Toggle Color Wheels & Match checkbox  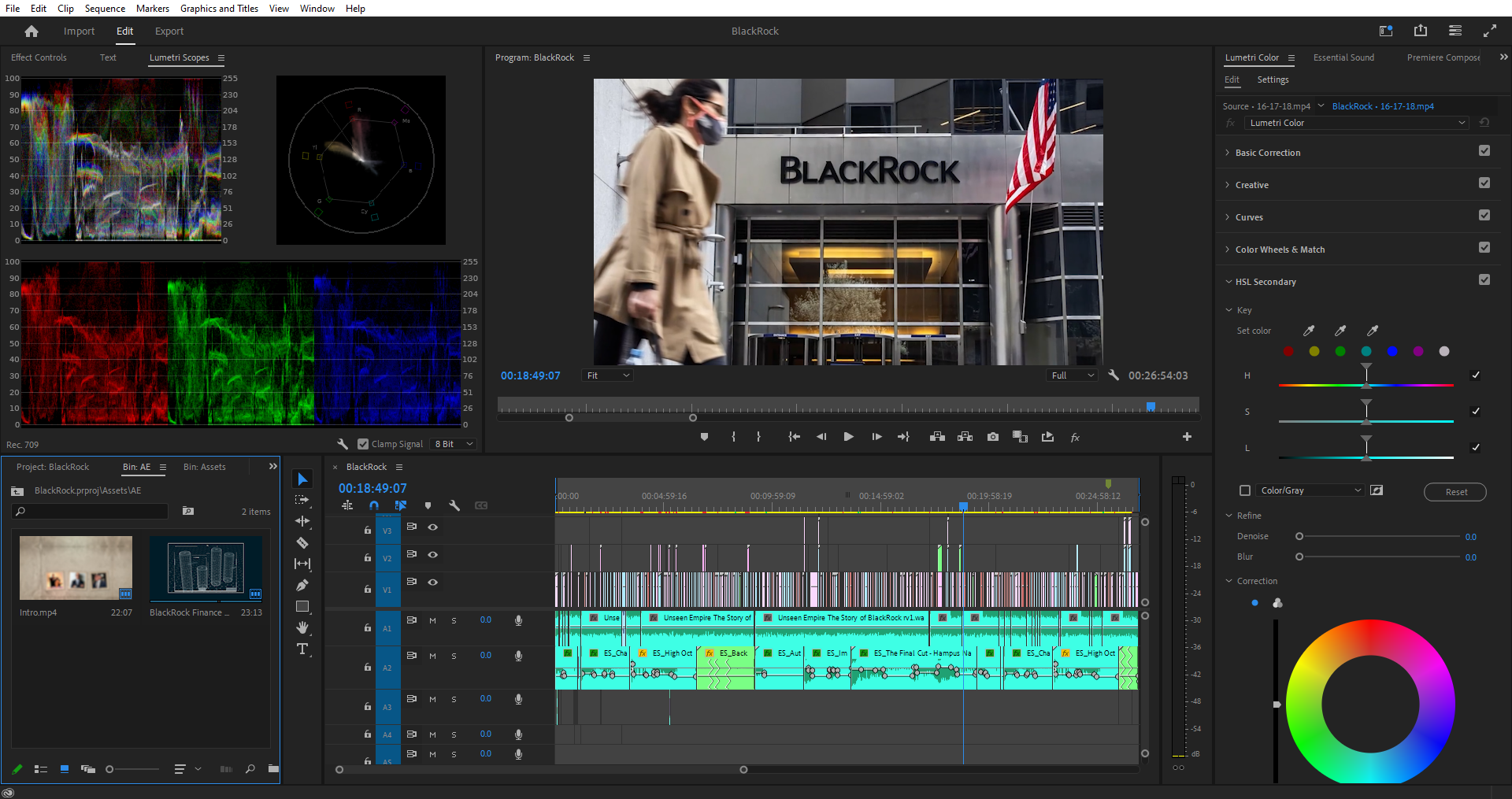pyautogui.click(x=1484, y=248)
